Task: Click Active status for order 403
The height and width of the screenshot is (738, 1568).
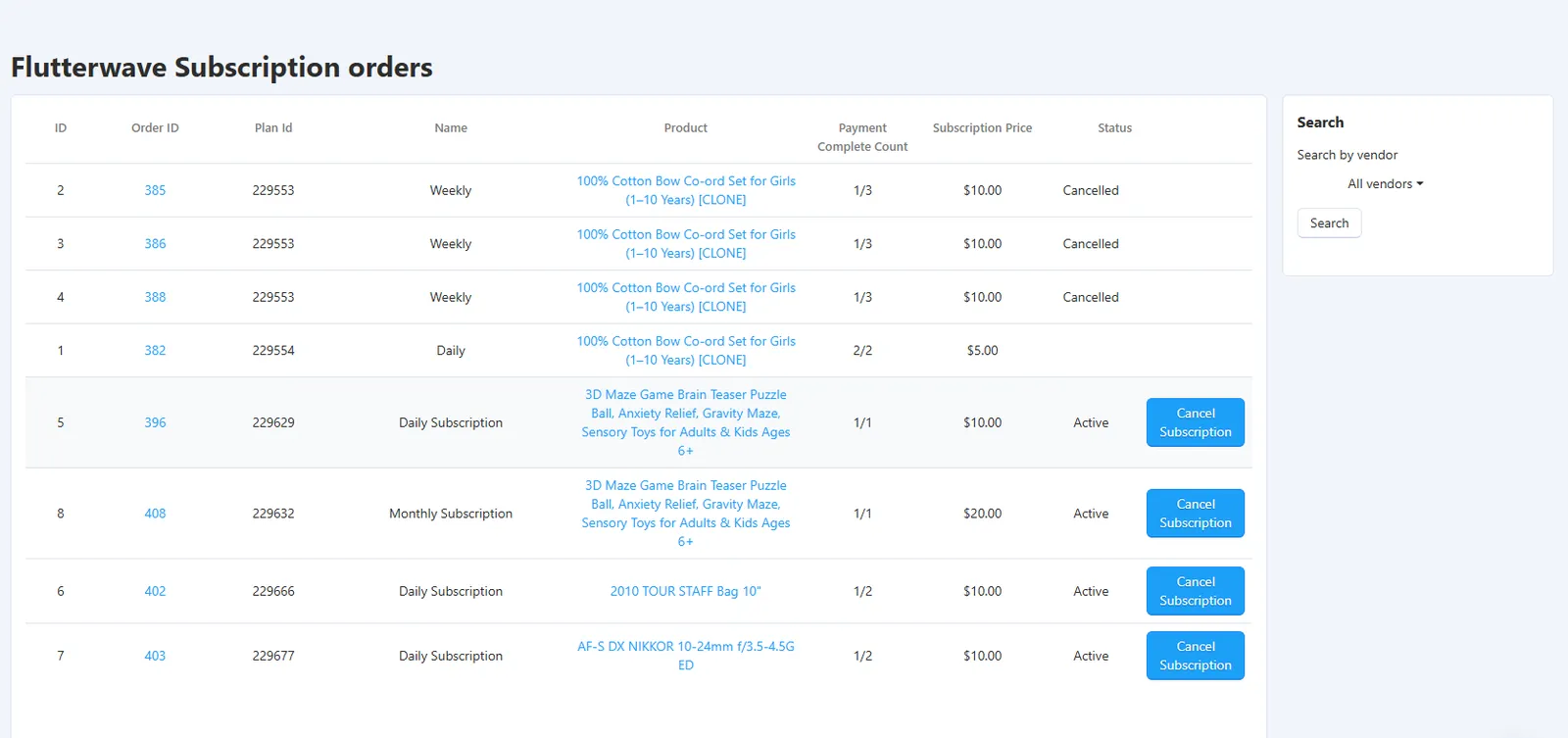Action: pyautogui.click(x=1091, y=656)
